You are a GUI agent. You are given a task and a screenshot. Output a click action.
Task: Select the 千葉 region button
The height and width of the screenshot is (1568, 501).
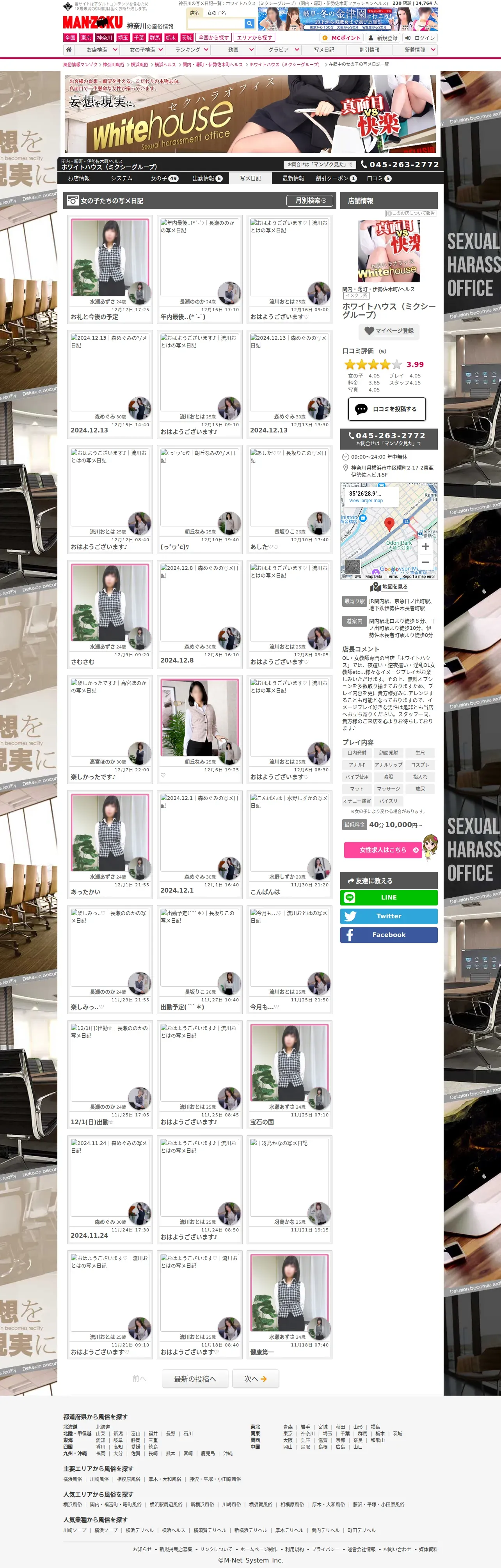(x=139, y=38)
